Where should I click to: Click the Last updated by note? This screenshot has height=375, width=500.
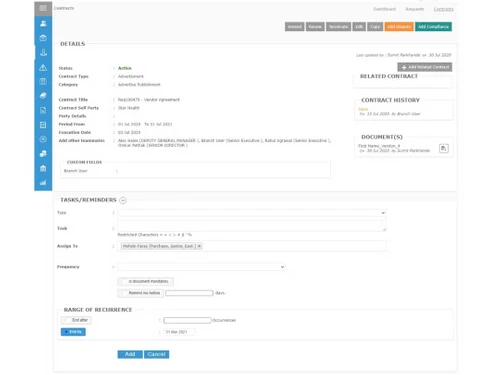point(404,55)
